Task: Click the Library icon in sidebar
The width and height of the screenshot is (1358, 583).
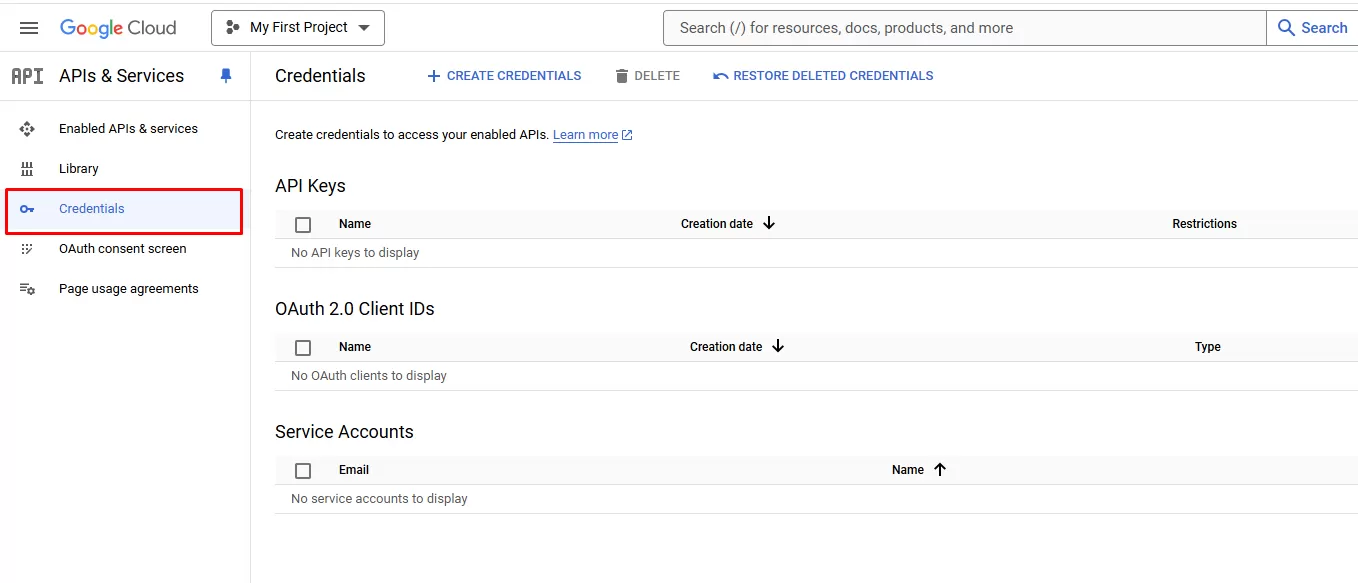Action: 27,169
